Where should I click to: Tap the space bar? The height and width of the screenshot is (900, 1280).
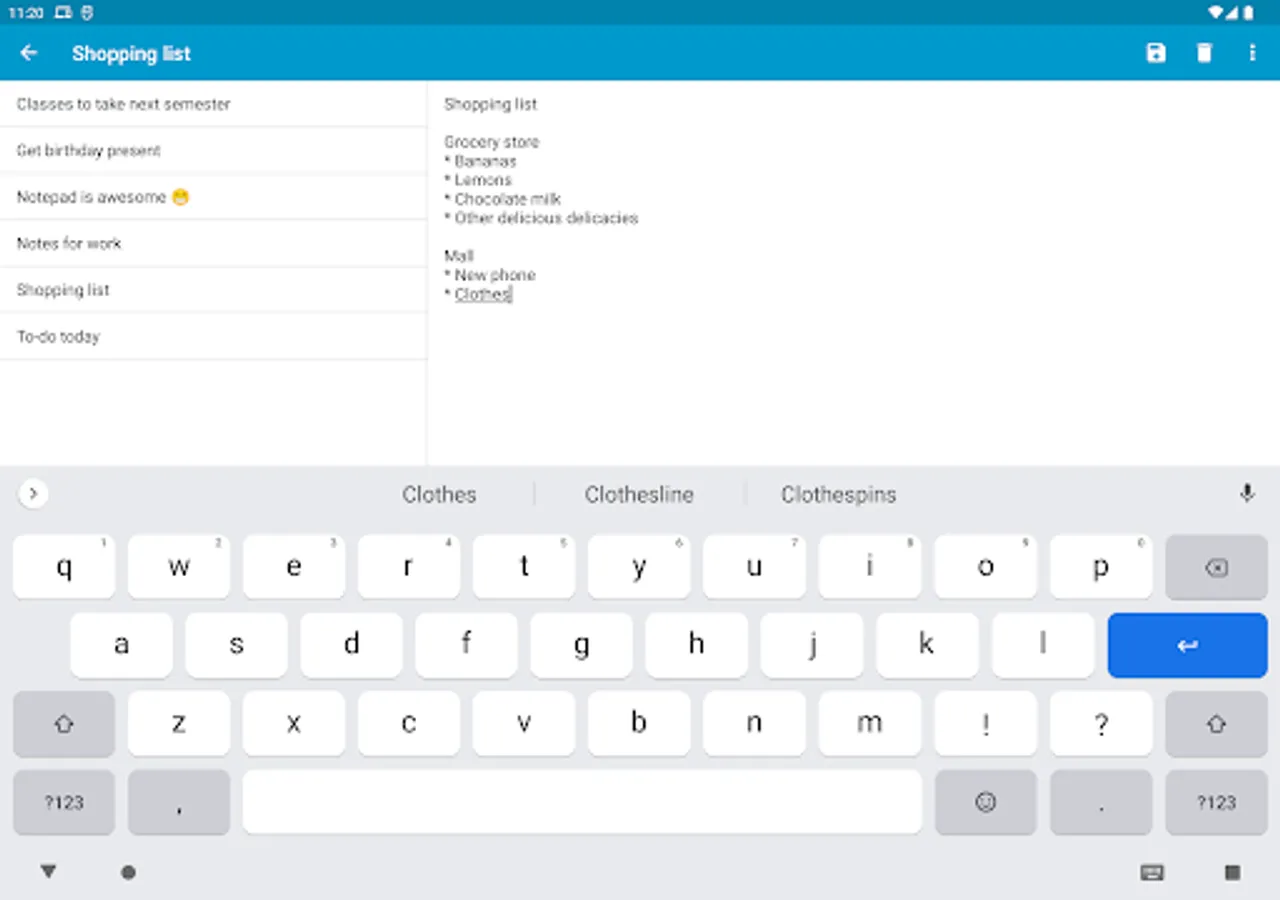click(x=582, y=801)
